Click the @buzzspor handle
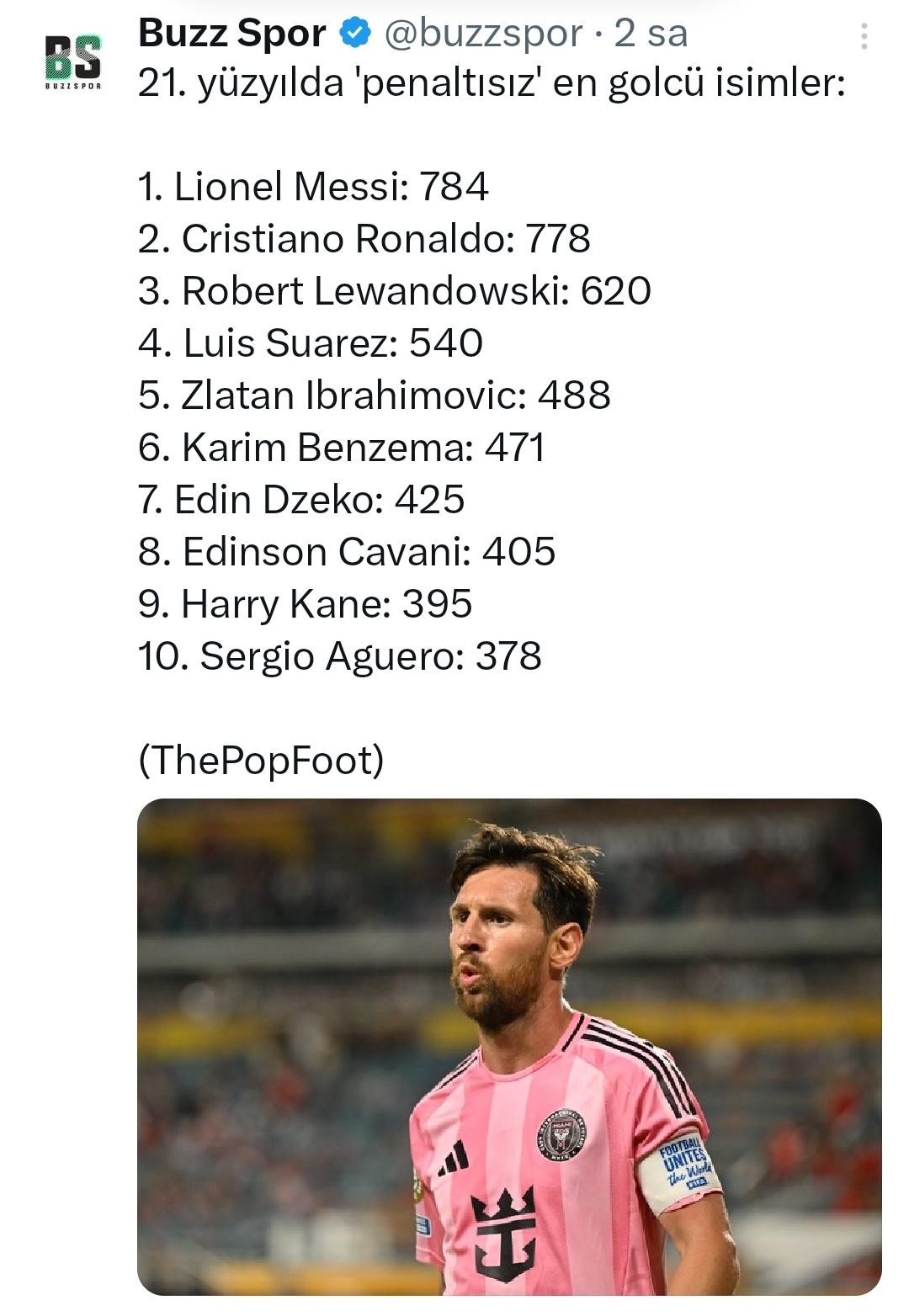The height and width of the screenshot is (1316, 909). 483,34
